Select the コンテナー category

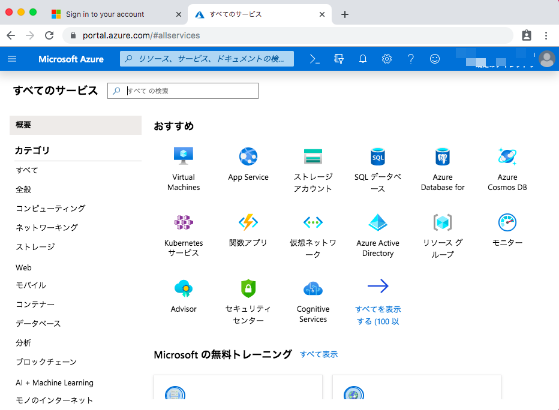[35, 304]
